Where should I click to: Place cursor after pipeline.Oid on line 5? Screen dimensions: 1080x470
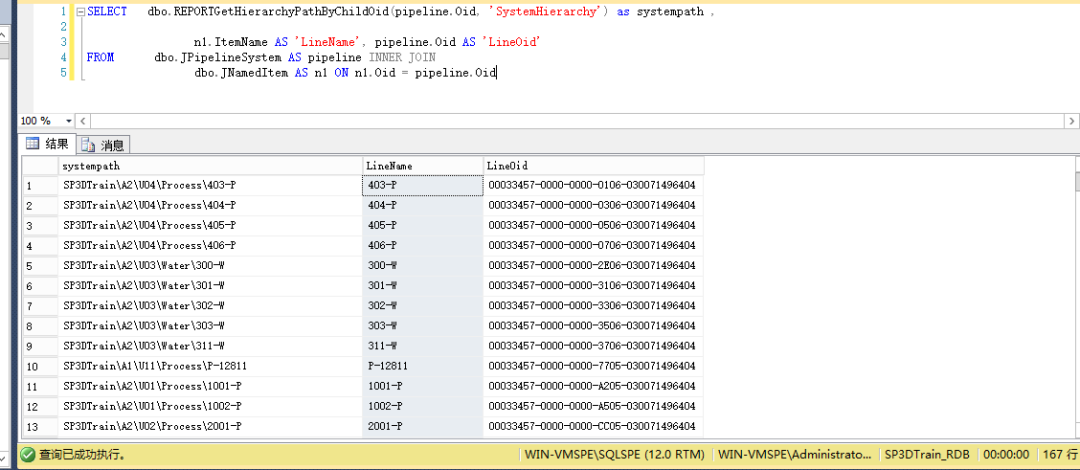[x=497, y=73]
